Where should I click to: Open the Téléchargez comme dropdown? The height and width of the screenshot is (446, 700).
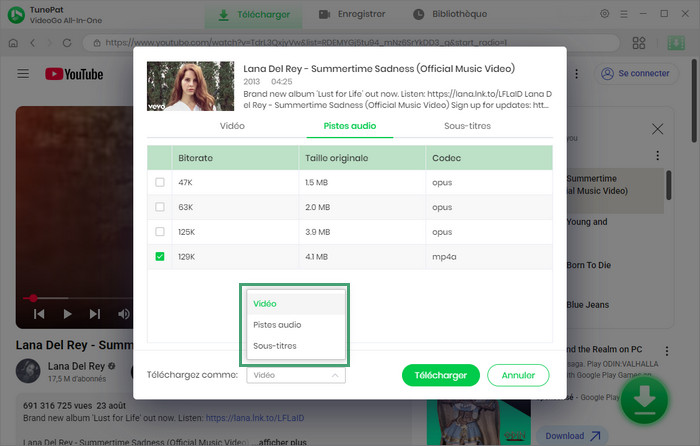coord(297,375)
